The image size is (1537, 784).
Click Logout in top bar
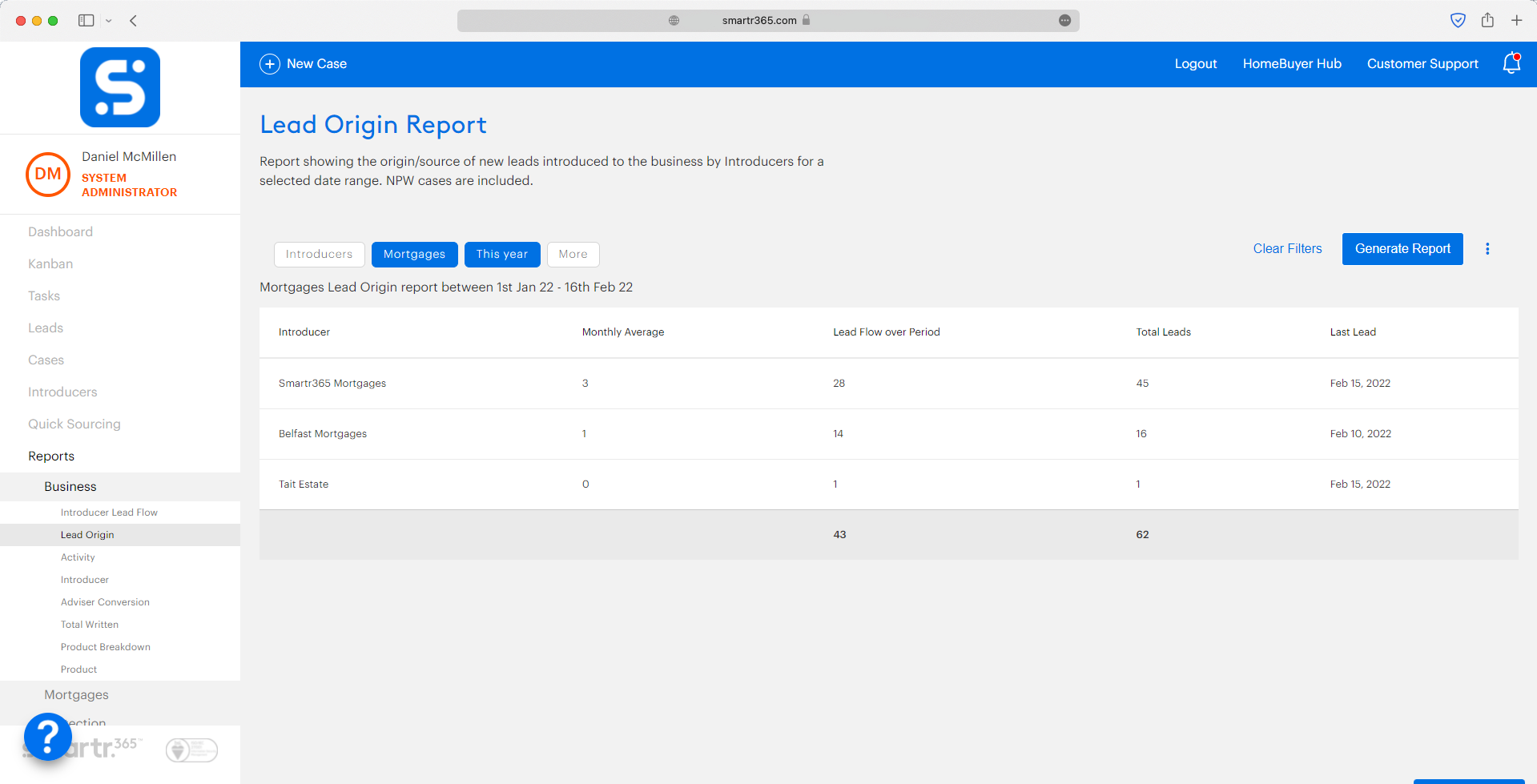(1196, 64)
